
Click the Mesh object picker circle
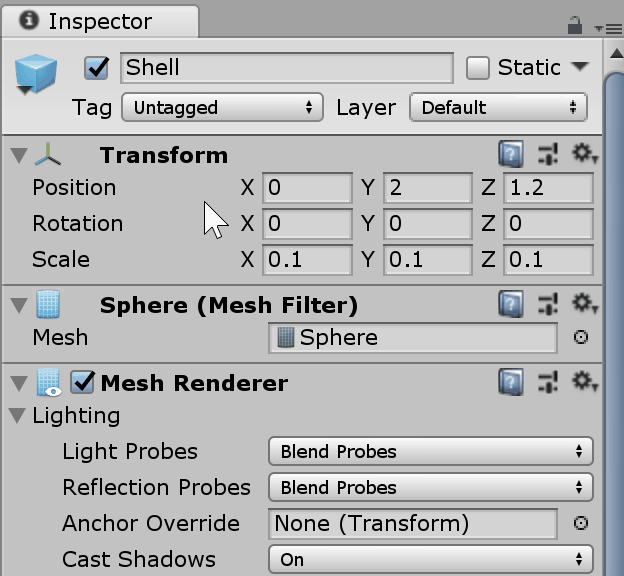coord(581,338)
